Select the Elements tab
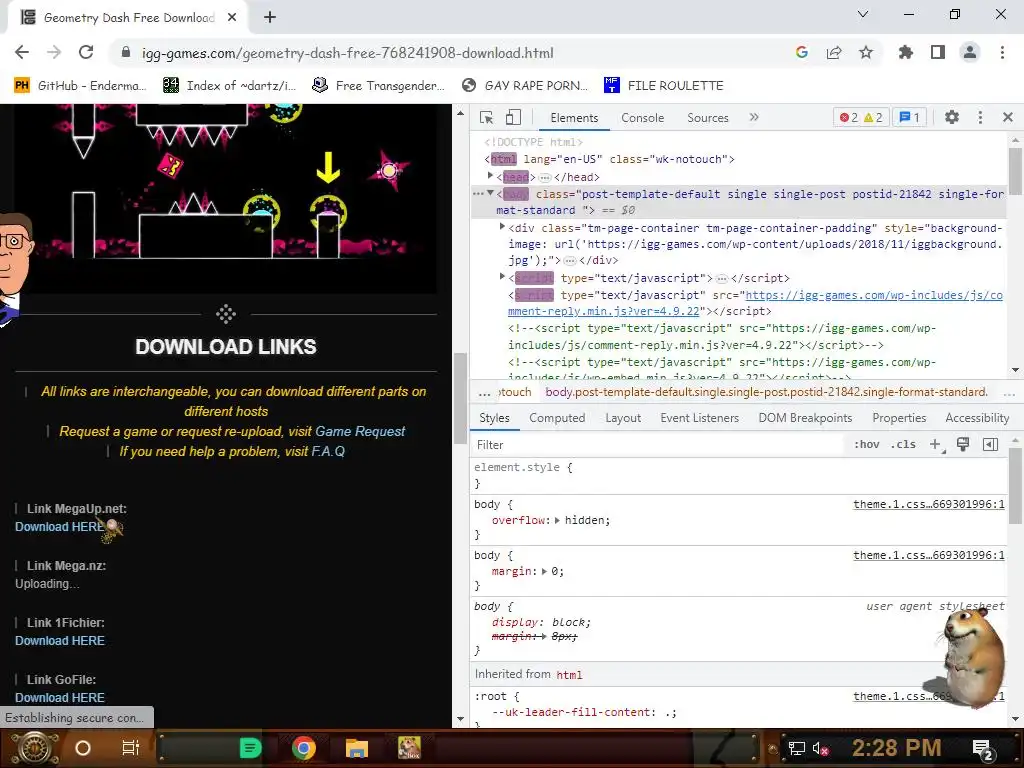This screenshot has width=1024, height=768. [573, 118]
